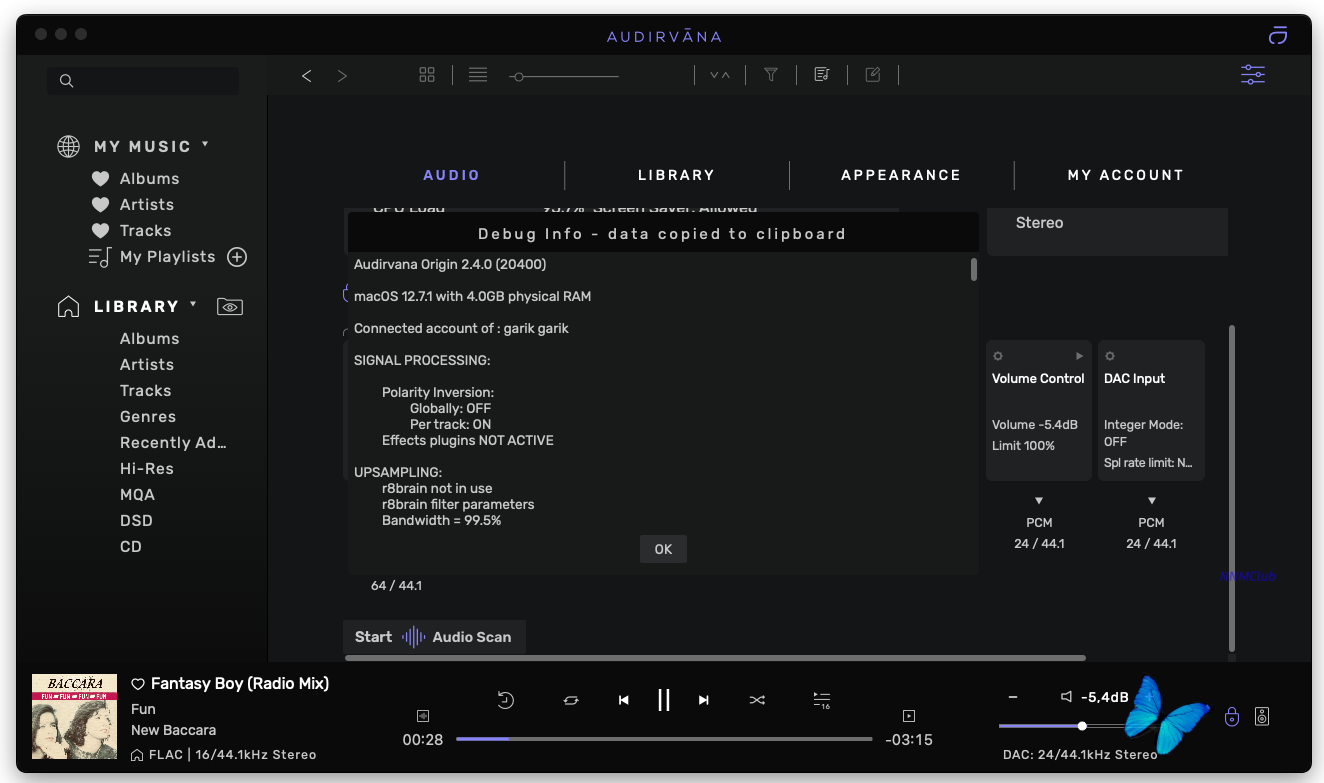Click the 'Connected account of : garik garik' line
This screenshot has height=783, width=1324.
tap(461, 329)
